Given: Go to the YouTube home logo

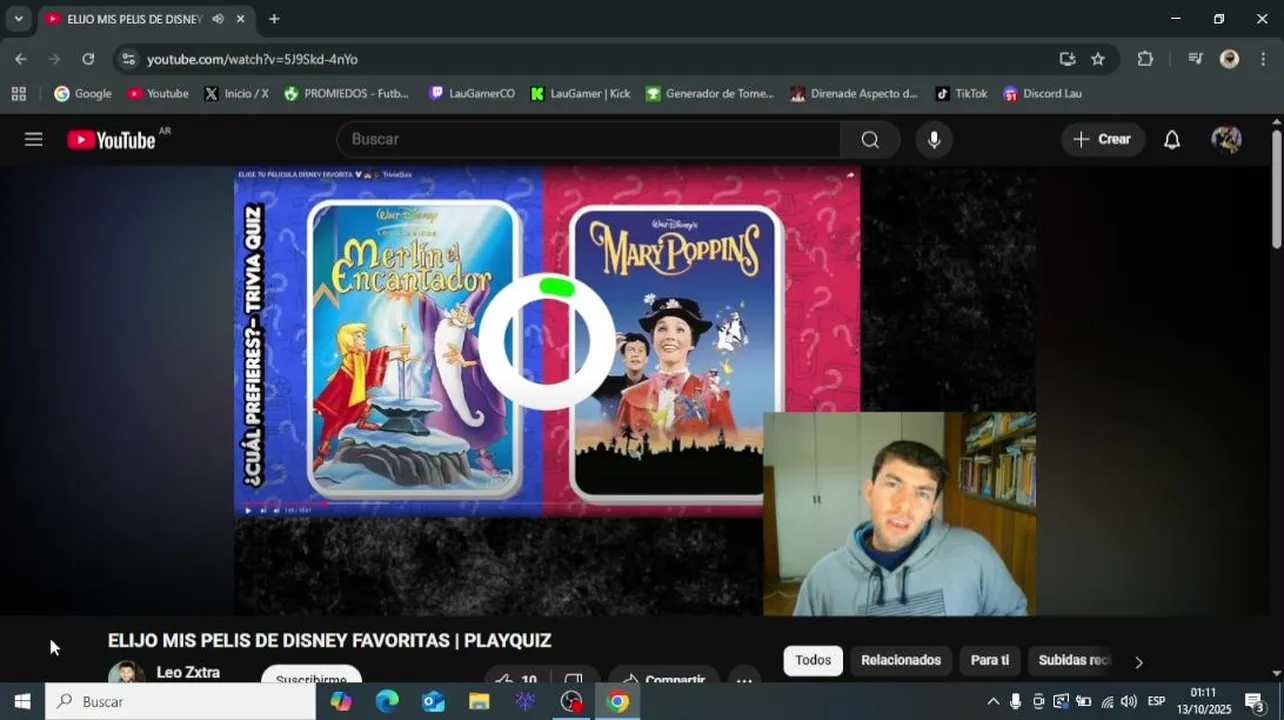Looking at the screenshot, I should 112,140.
